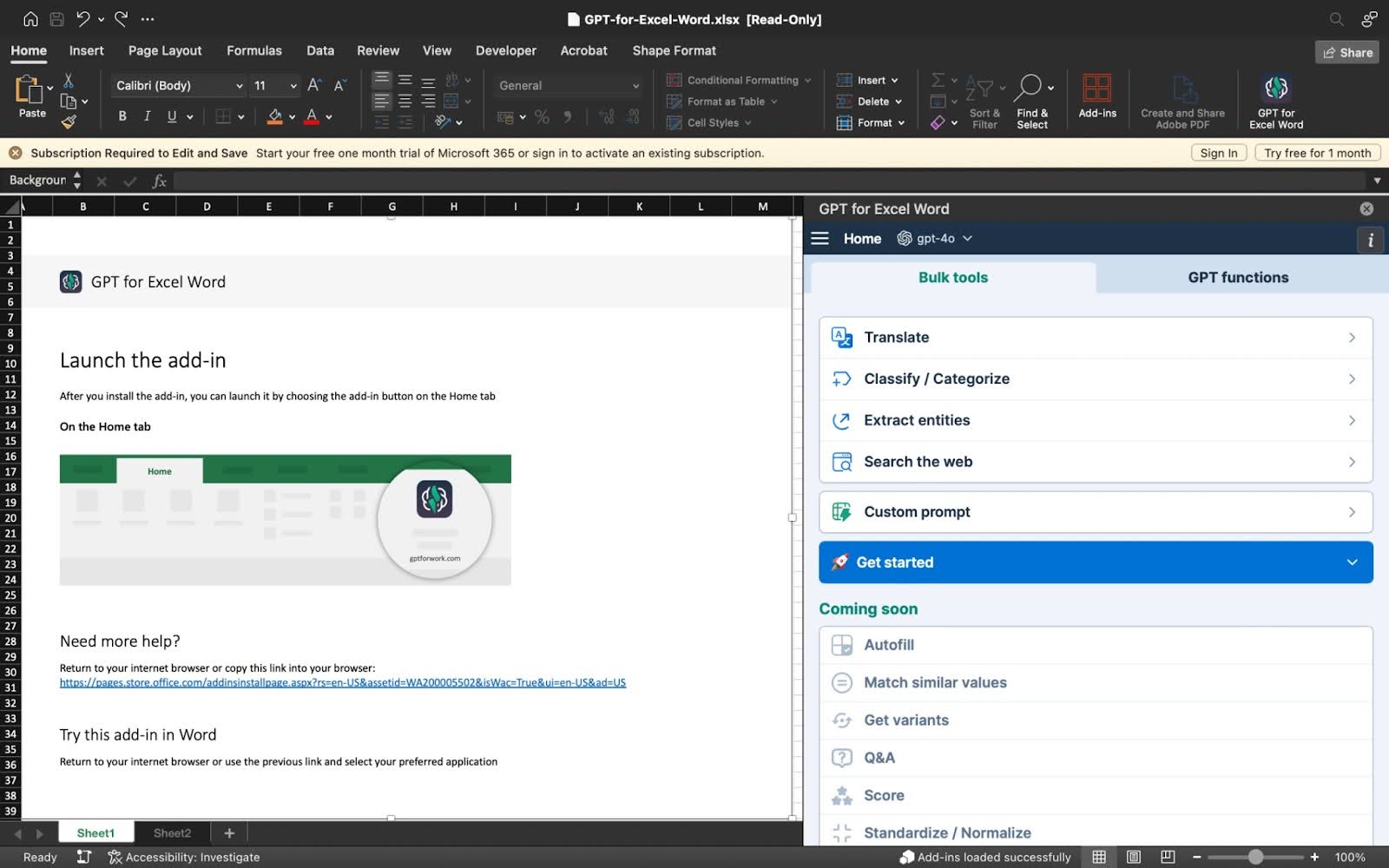Switch to the GPT functions tab

pos(1237,278)
